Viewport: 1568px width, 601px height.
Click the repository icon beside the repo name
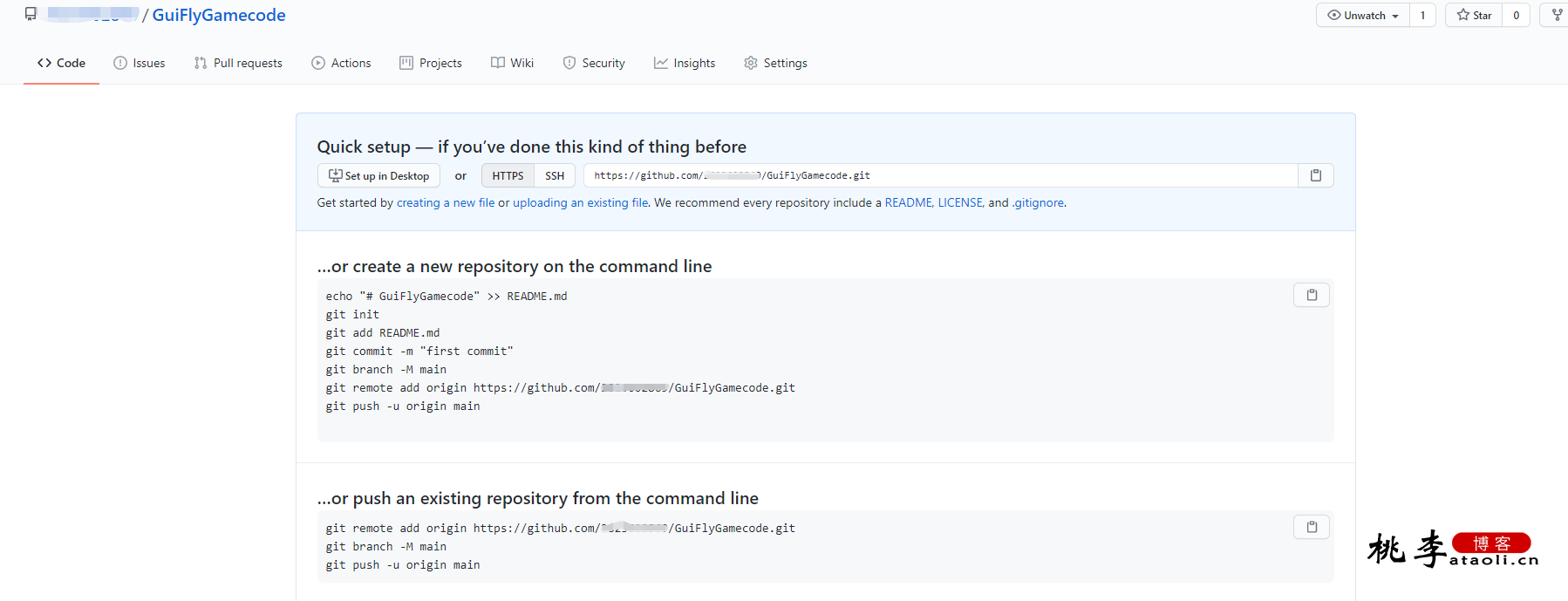[x=31, y=14]
